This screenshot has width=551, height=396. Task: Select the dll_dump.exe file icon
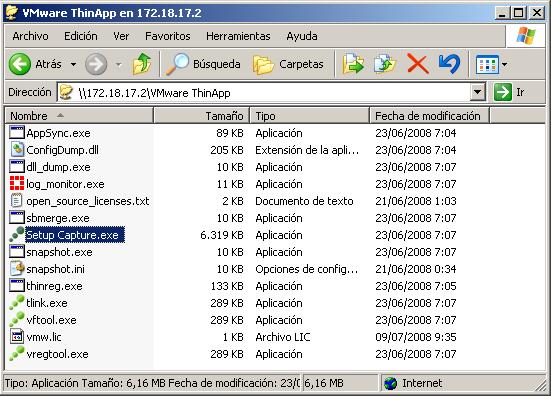[x=17, y=167]
